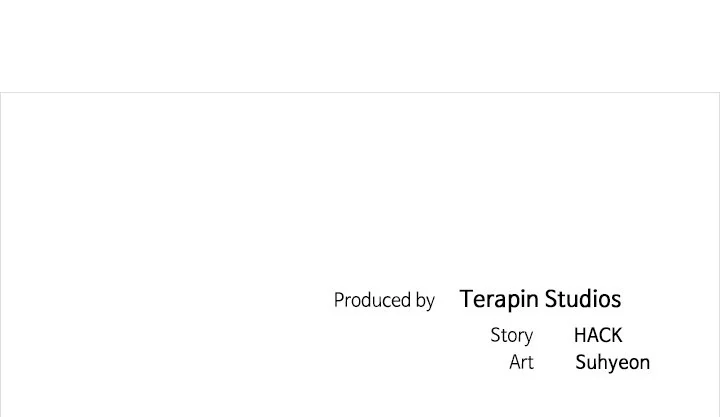Click the 'Art' credit label
720x417 pixels.
pyautogui.click(x=521, y=362)
